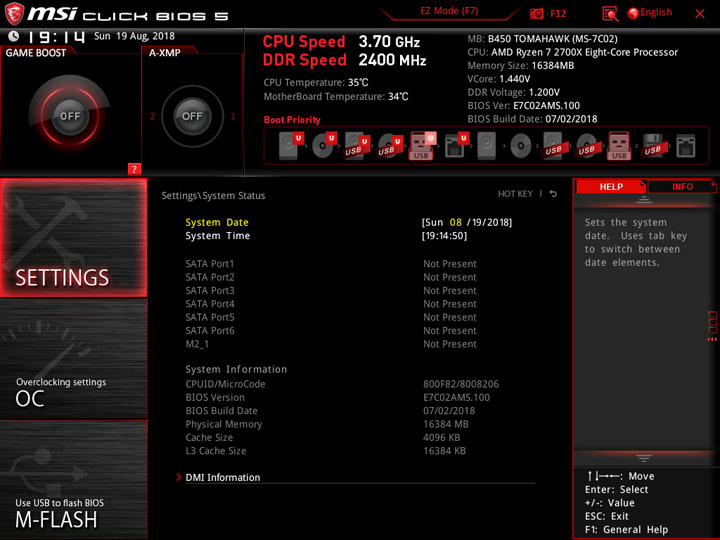
Task: Click the SATA Port6 row
Action: click(331, 330)
